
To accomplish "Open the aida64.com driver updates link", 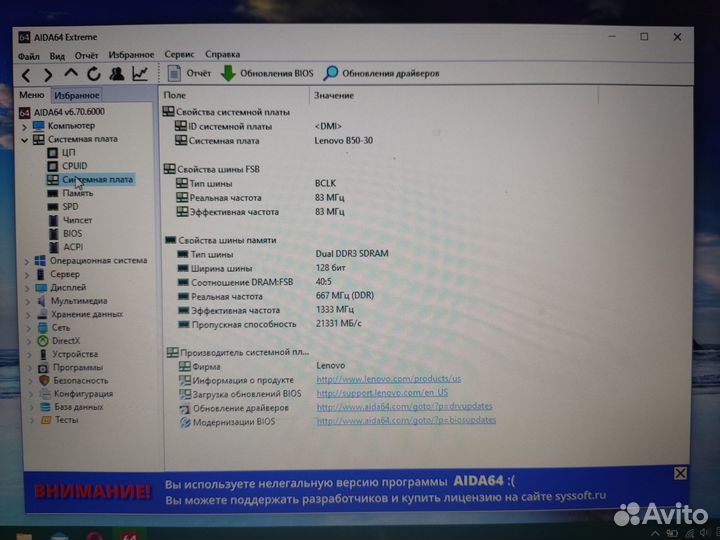I will coord(405,406).
